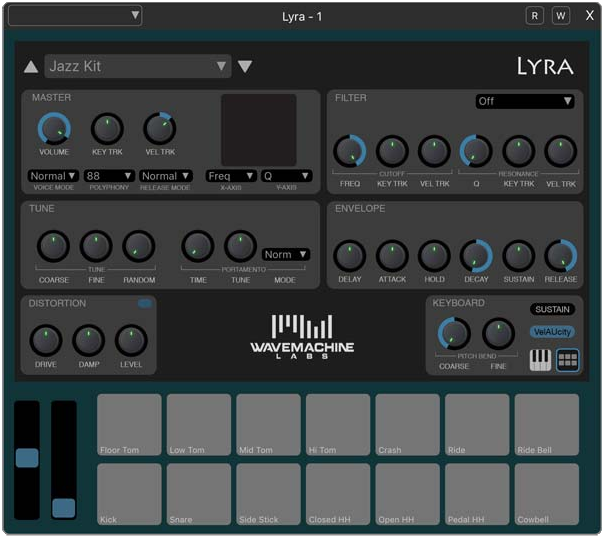Trigger the Cowbell pad
Screen dimensions: 605x536
coord(547,494)
